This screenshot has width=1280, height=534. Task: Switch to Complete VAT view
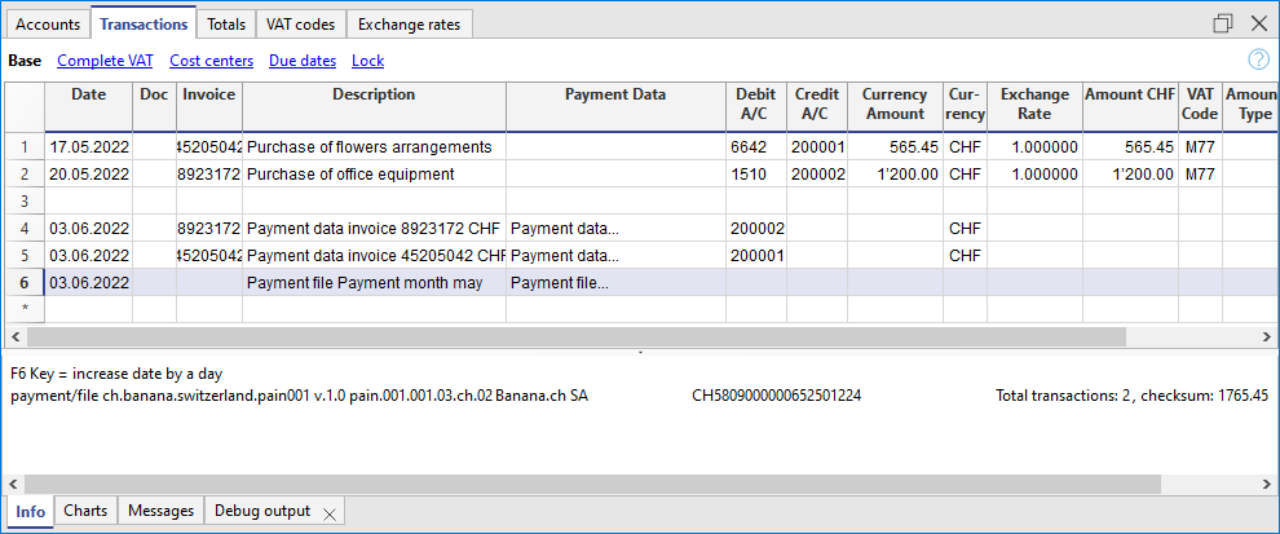[105, 61]
